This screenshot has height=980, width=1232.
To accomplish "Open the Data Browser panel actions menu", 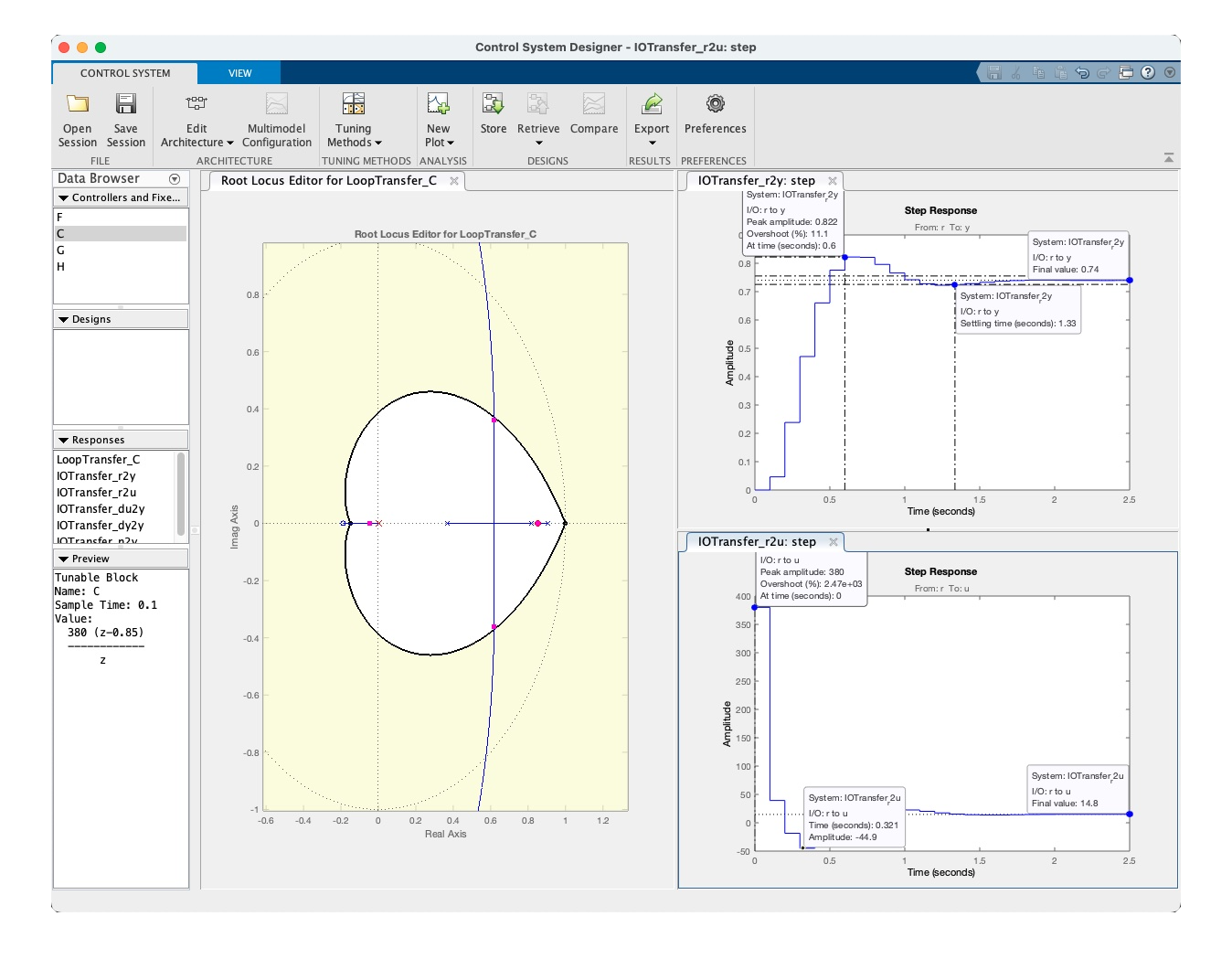I will pos(175,179).
